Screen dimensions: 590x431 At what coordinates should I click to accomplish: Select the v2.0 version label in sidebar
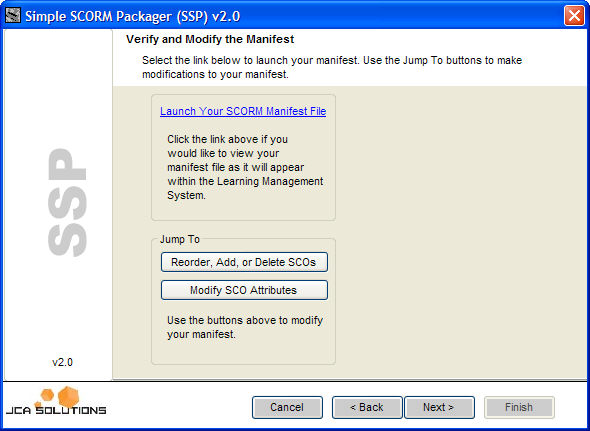pyautogui.click(x=62, y=362)
